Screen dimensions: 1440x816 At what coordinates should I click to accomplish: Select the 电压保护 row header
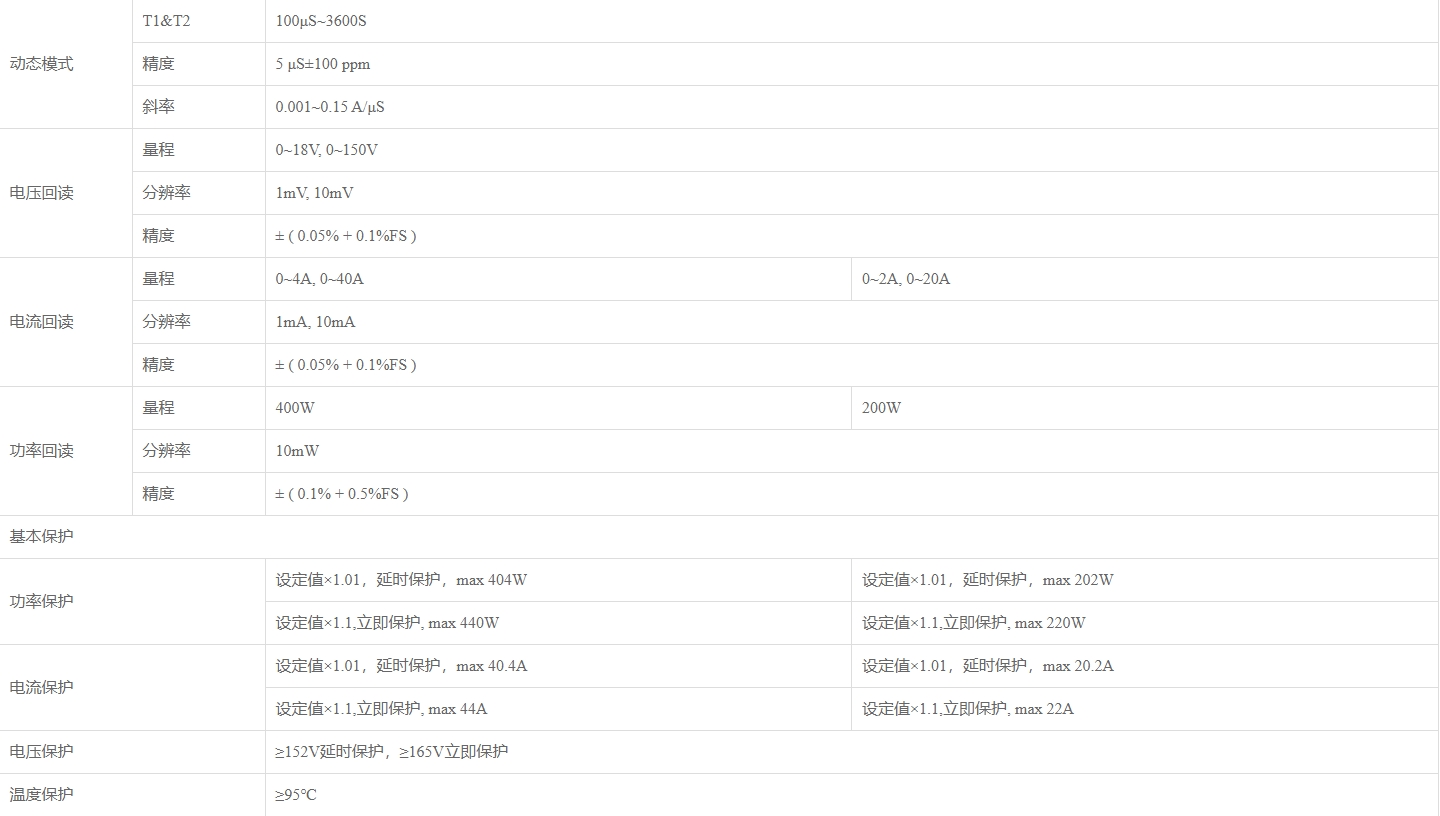[132, 752]
